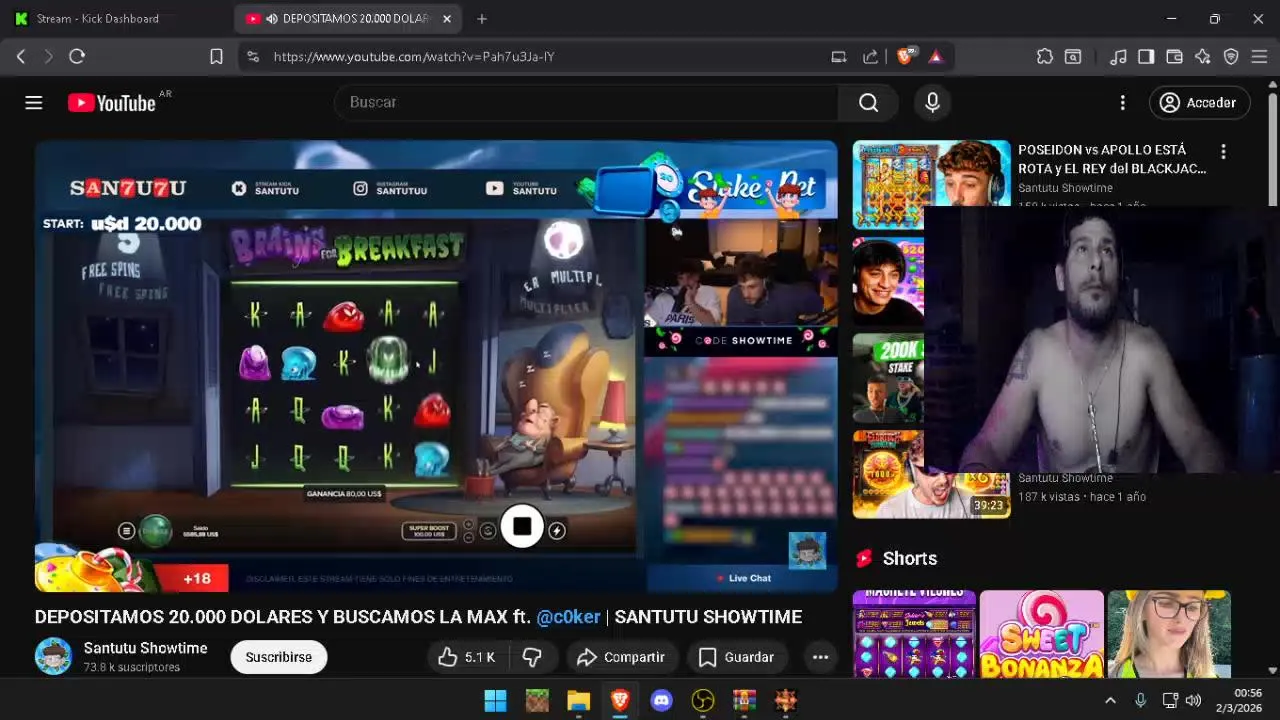
Task: Open the Windows Start menu
Action: coord(495,701)
